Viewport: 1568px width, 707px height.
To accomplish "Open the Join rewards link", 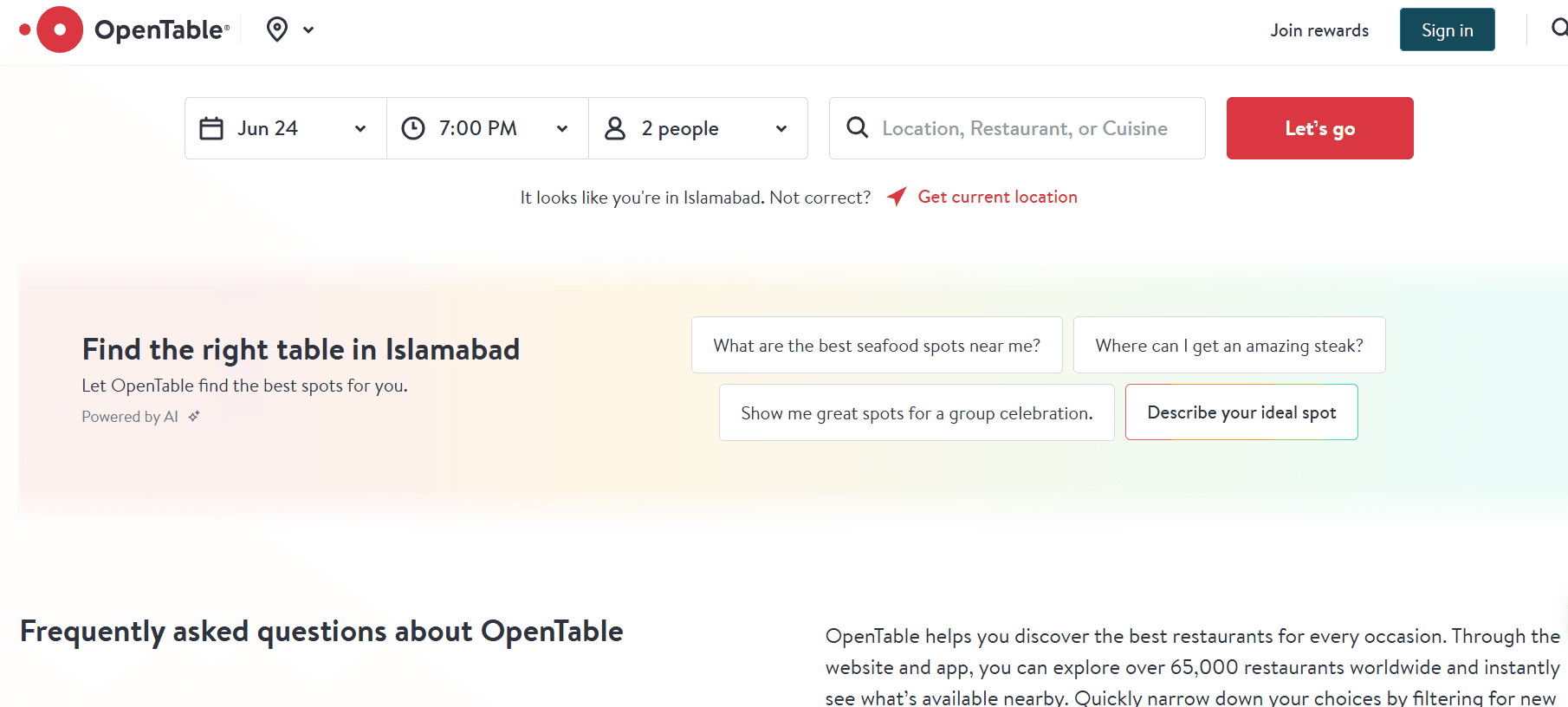I will (x=1319, y=30).
